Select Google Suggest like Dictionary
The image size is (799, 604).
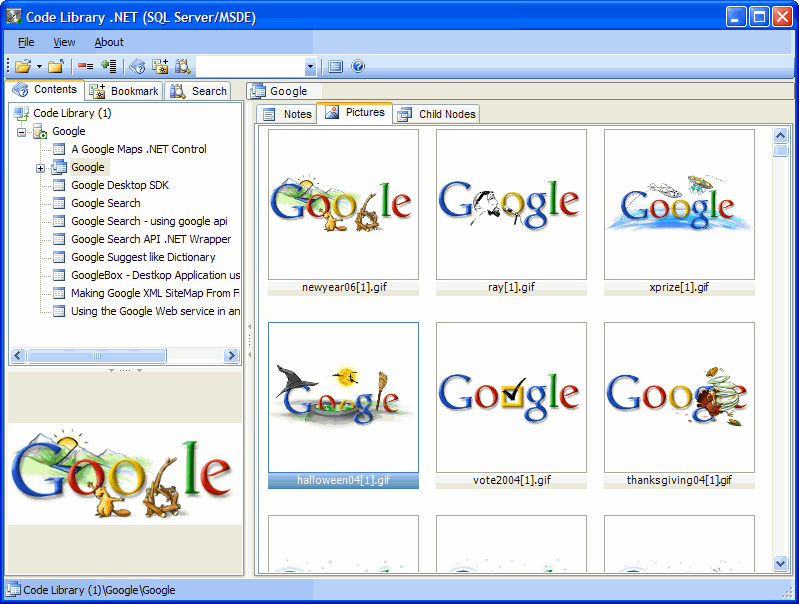[x=143, y=257]
